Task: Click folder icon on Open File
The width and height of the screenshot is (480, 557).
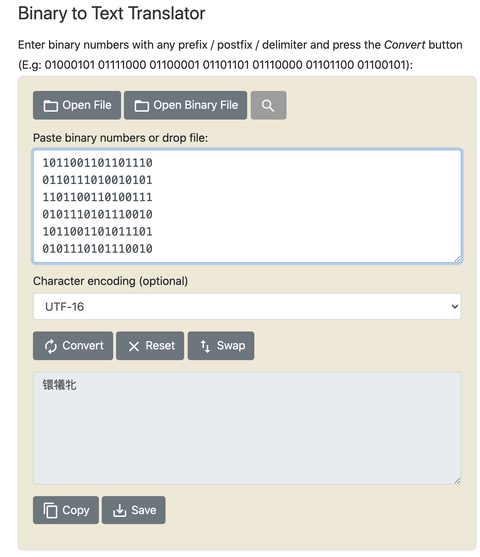Action: pos(50,106)
